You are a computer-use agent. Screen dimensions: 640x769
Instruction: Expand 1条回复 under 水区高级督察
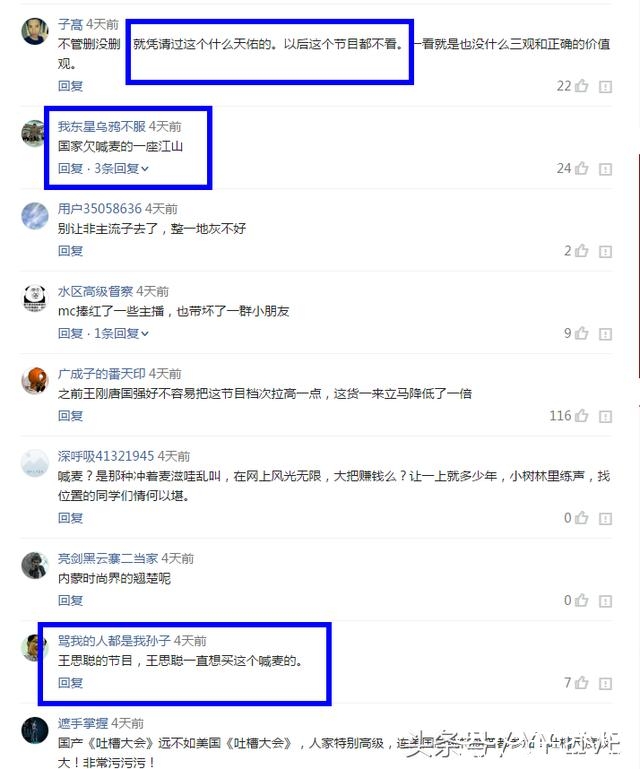[x=121, y=333]
